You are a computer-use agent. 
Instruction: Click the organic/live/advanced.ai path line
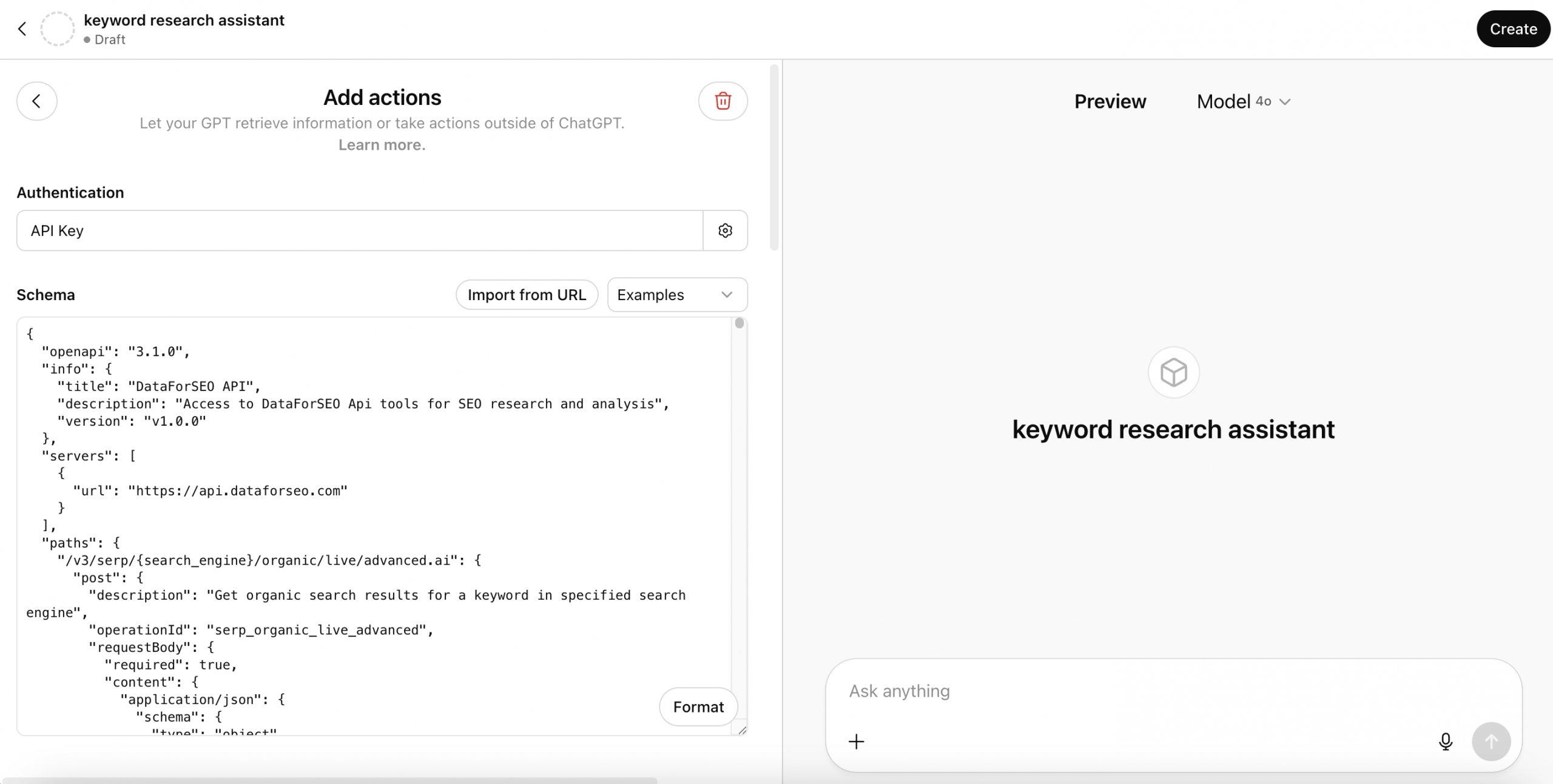(269, 560)
